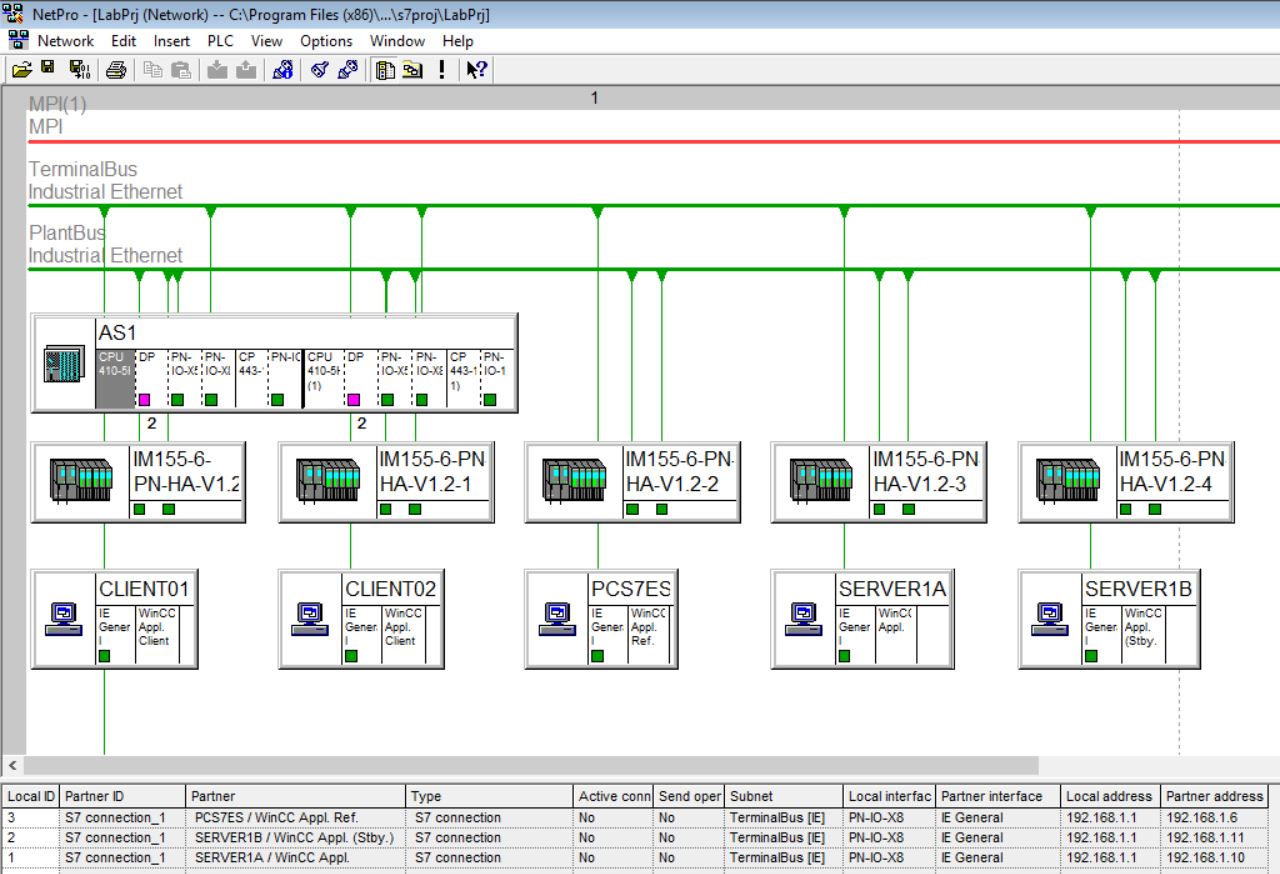Click the Save and Compile toolbar icon

click(x=79, y=70)
